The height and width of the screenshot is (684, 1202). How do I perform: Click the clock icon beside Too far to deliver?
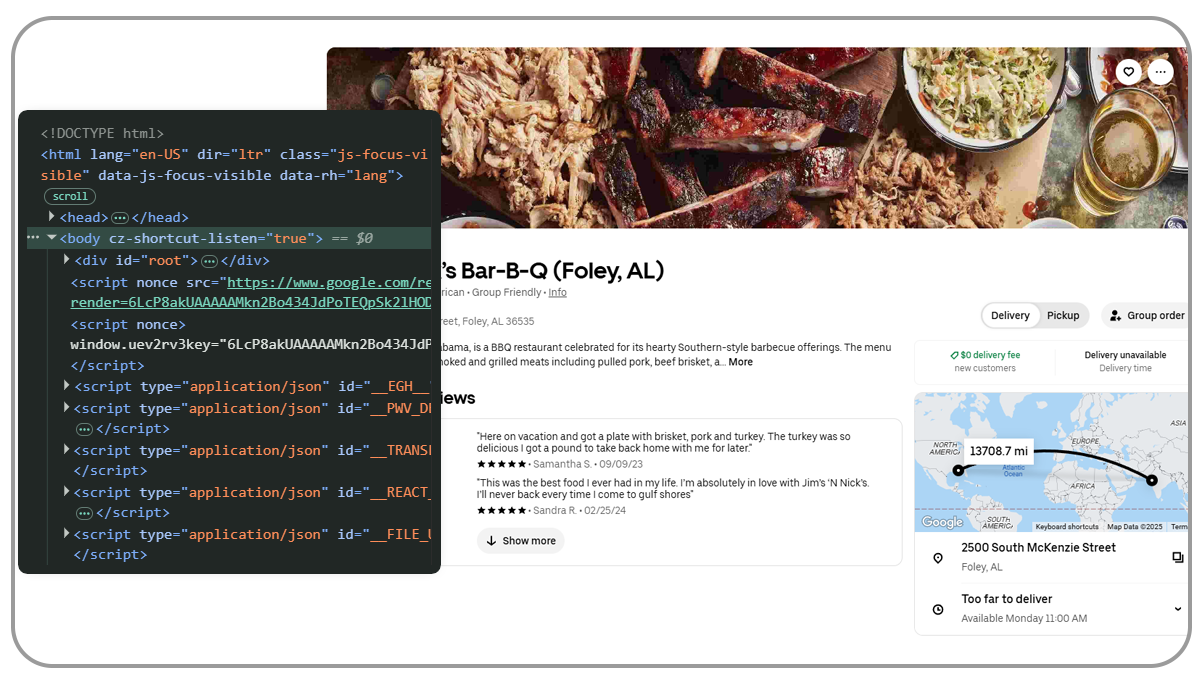[937, 609]
